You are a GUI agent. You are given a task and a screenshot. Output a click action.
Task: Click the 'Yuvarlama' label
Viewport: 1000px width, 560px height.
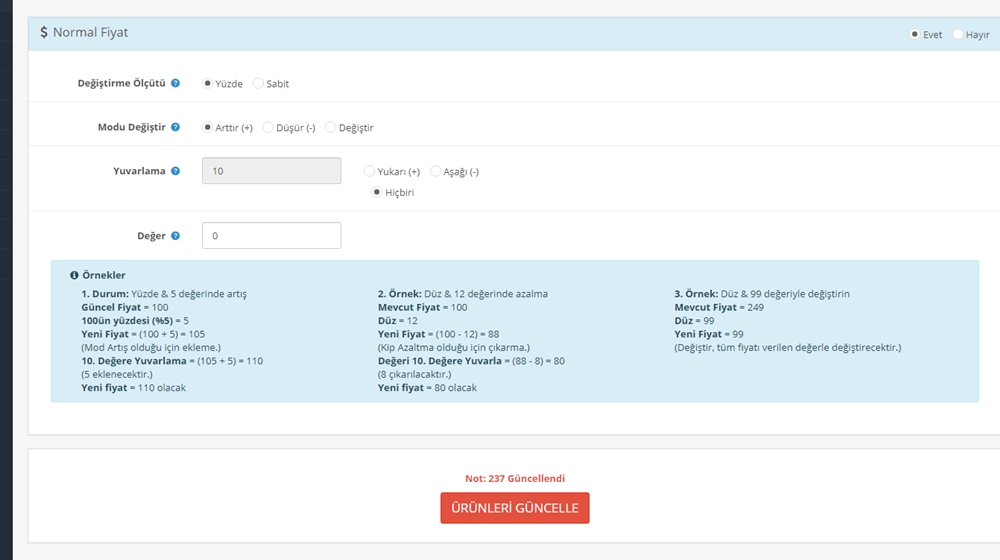coord(139,171)
